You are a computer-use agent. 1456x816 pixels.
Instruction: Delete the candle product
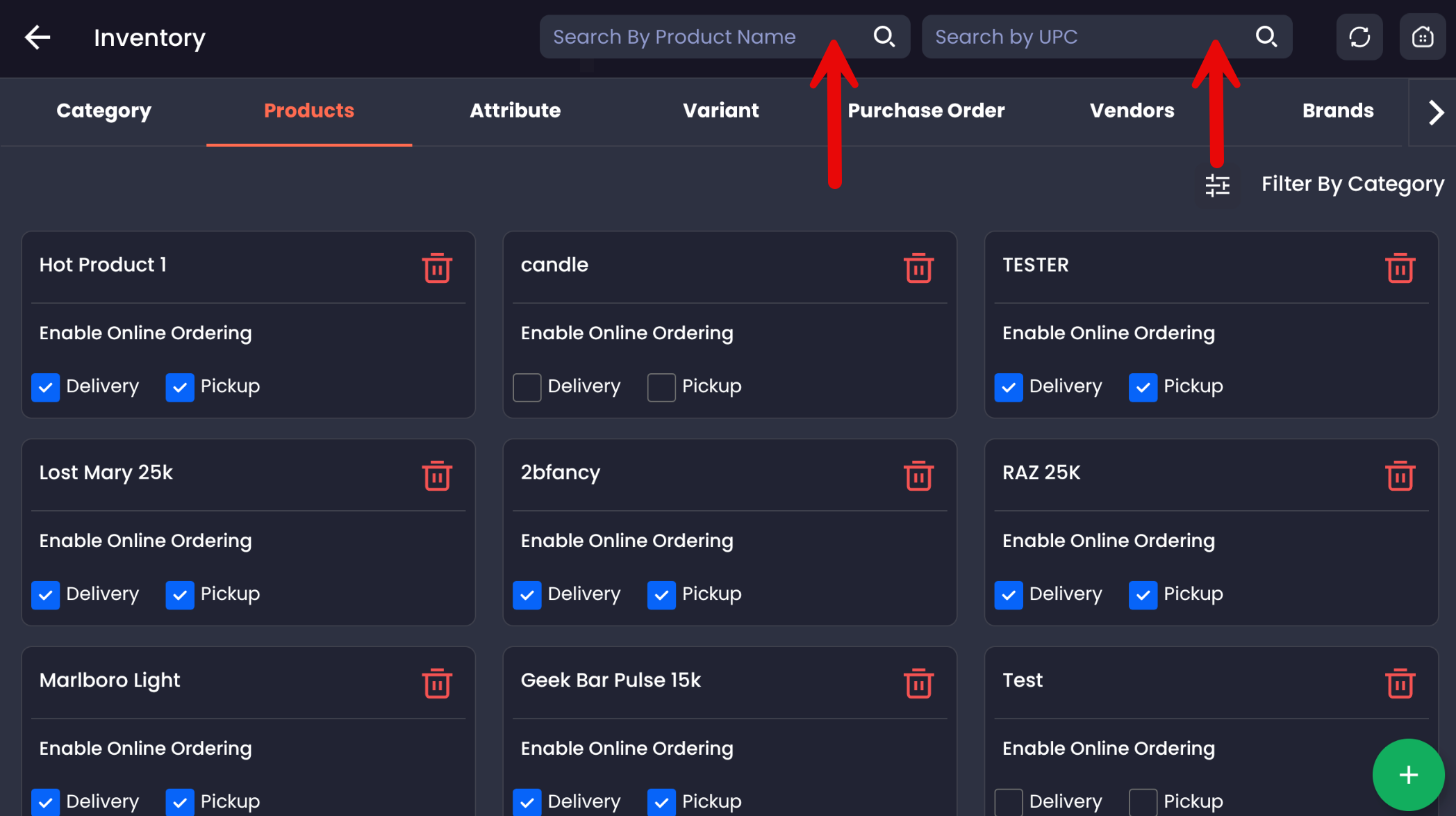[x=918, y=268]
